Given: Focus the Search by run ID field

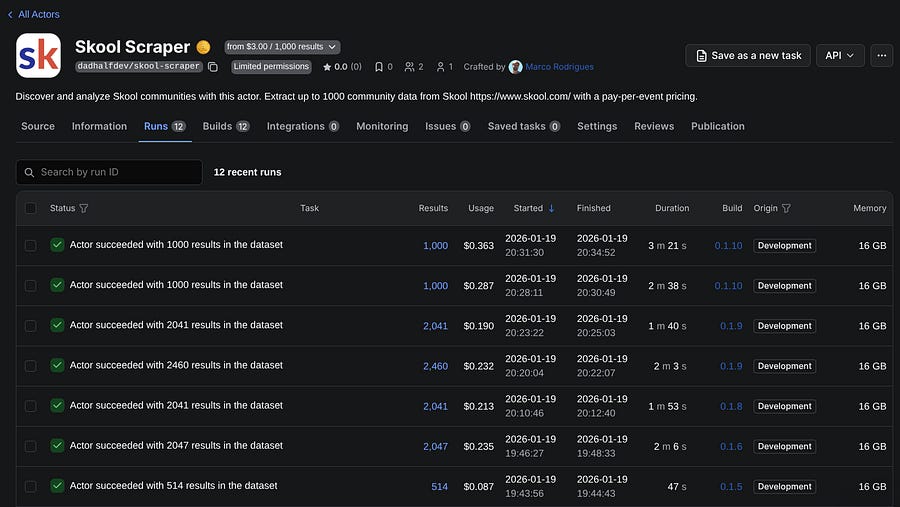Looking at the screenshot, I should 109,172.
